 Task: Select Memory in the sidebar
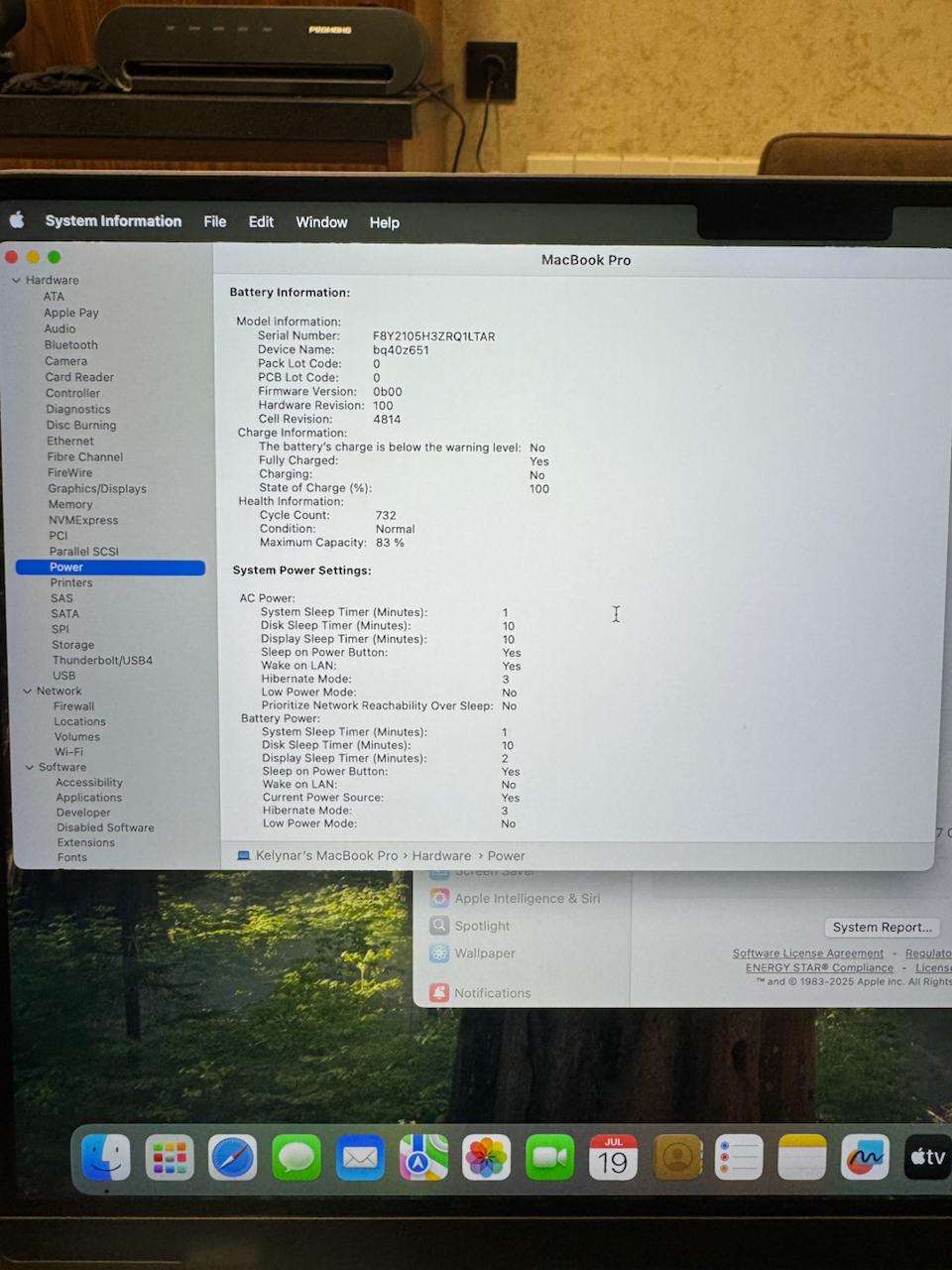tap(70, 504)
